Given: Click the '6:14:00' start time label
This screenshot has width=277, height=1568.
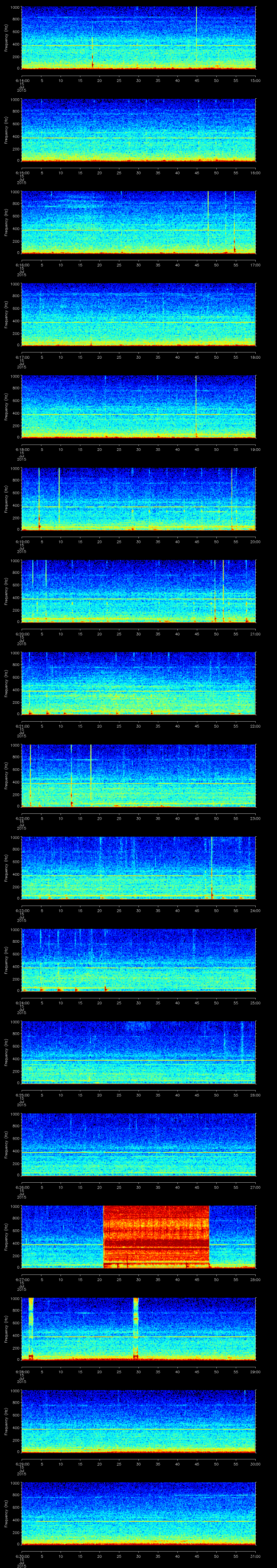Looking at the screenshot, I should [x=22, y=80].
